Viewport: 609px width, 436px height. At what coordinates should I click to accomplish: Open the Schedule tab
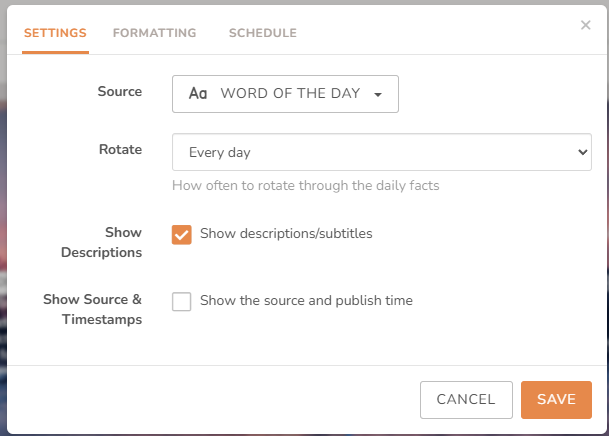click(x=262, y=33)
